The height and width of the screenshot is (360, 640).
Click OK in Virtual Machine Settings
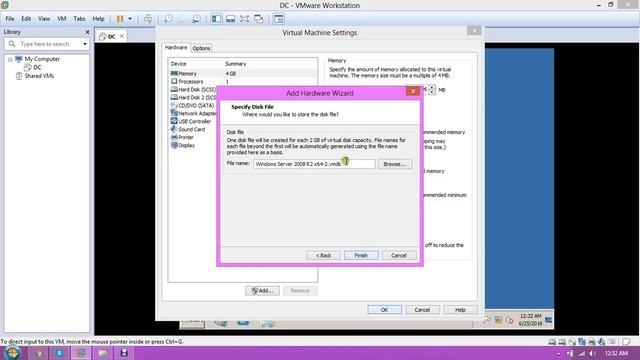[x=384, y=310]
